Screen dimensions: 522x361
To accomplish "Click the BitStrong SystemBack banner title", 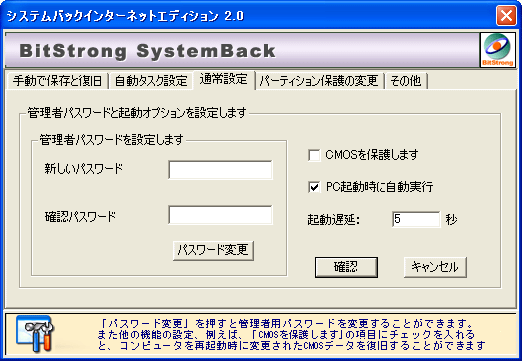I will point(147,51).
